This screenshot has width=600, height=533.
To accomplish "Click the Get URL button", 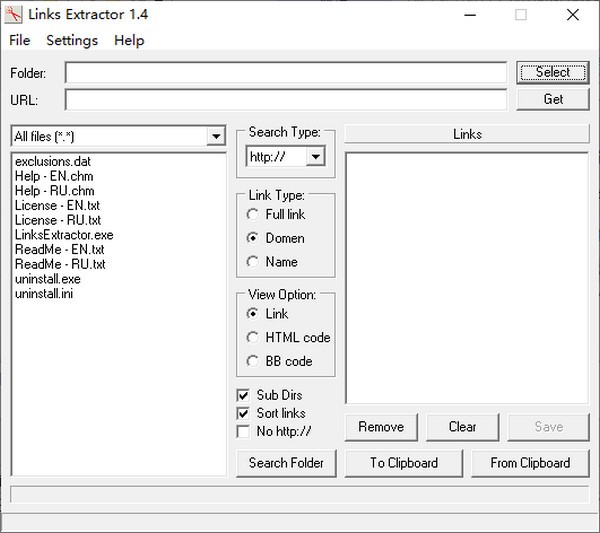I will [553, 99].
